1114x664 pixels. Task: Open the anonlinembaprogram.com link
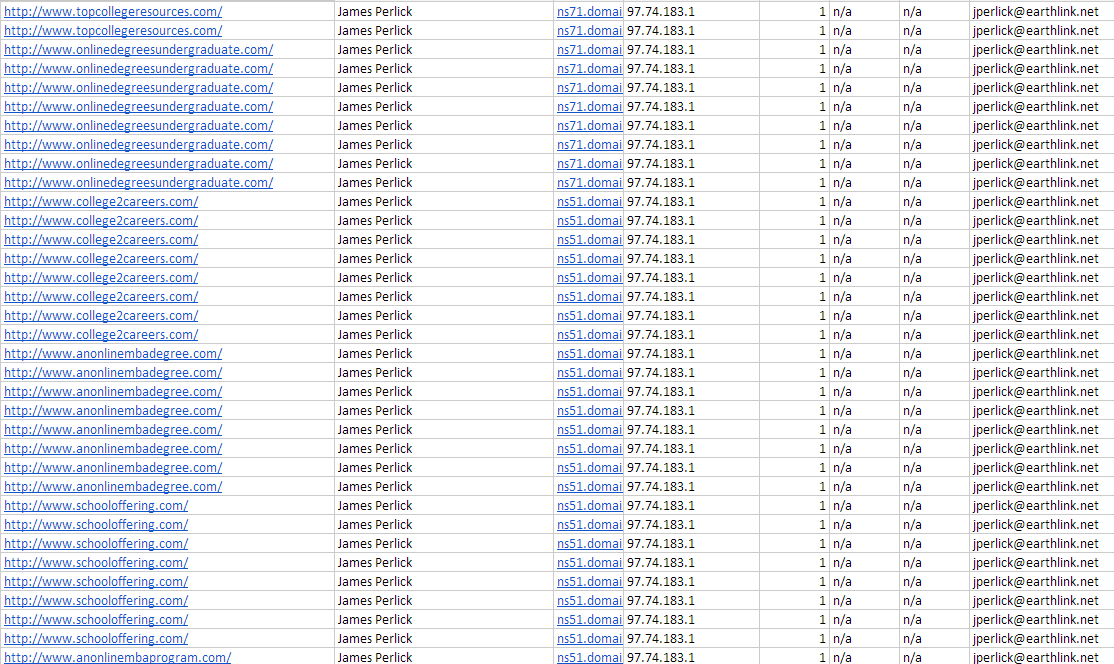(x=117, y=658)
